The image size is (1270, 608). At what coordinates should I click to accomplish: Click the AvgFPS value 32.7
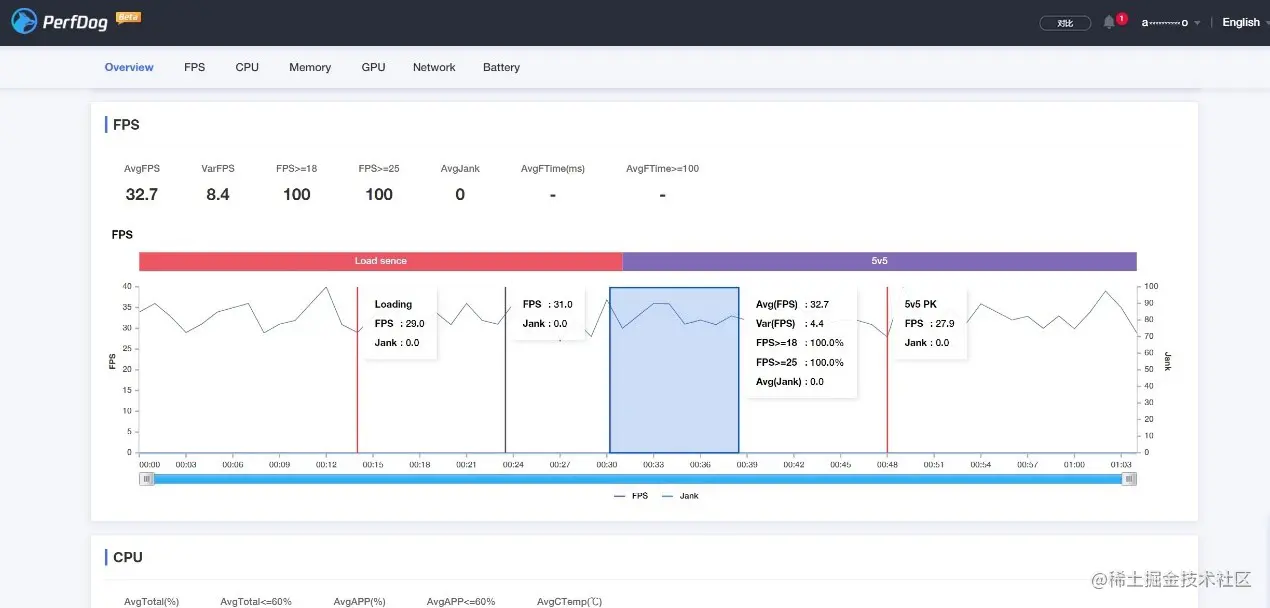point(142,194)
